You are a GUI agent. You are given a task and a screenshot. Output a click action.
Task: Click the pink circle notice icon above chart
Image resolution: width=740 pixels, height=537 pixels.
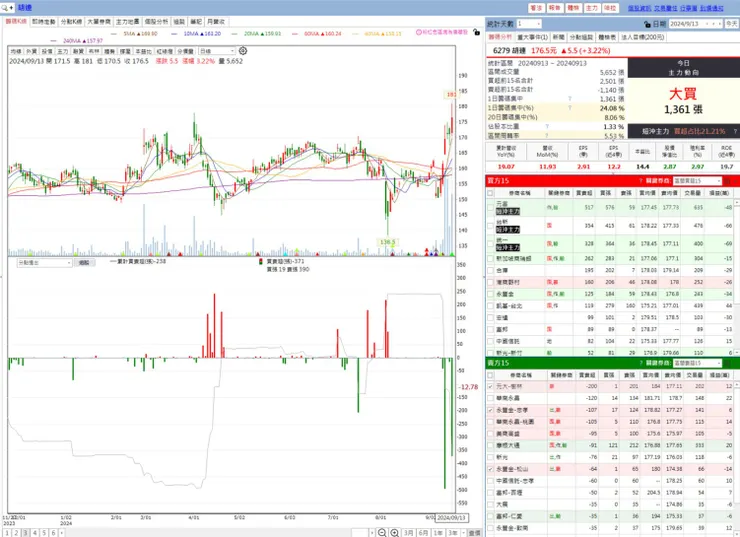[419, 32]
